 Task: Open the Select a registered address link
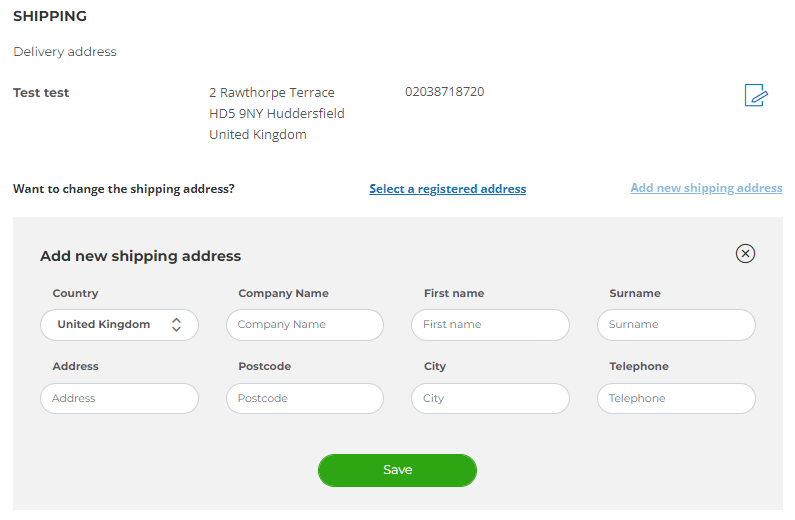[x=448, y=189]
